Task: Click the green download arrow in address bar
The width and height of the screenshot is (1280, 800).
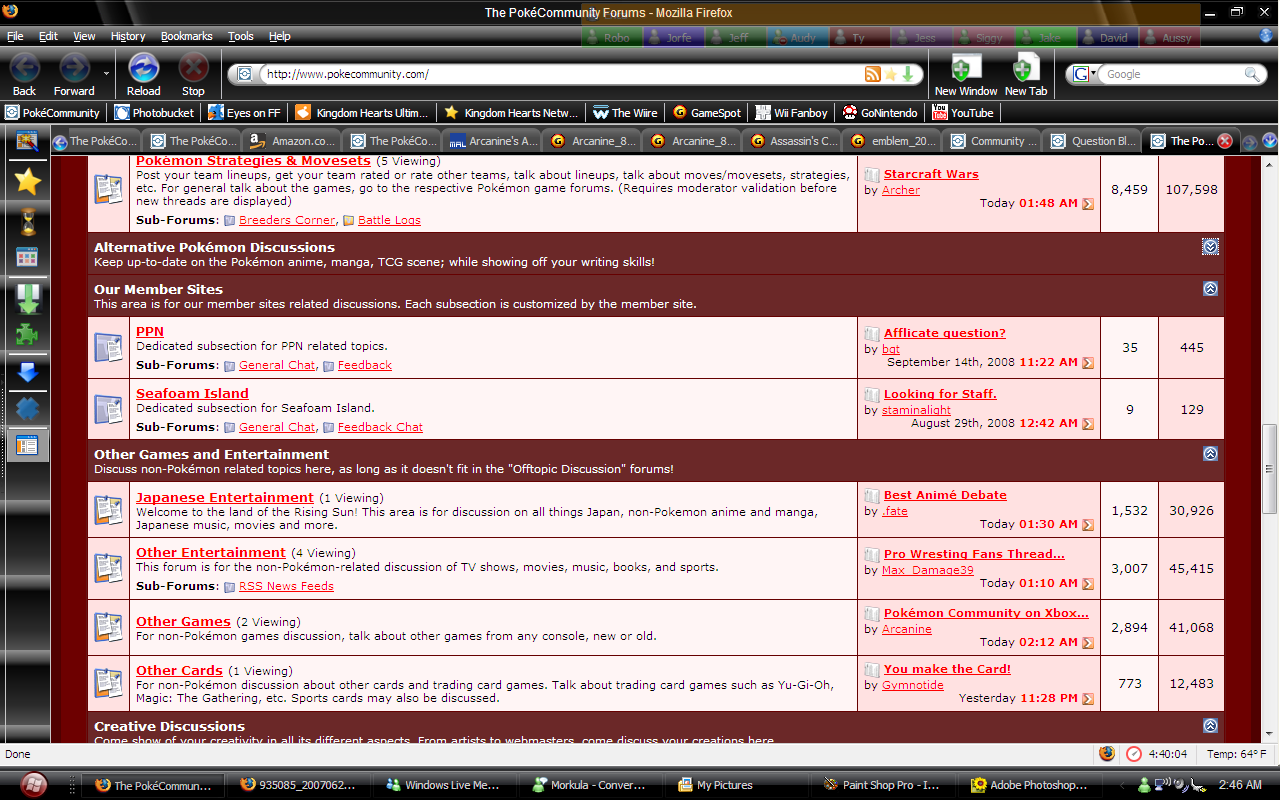Action: click(907, 74)
